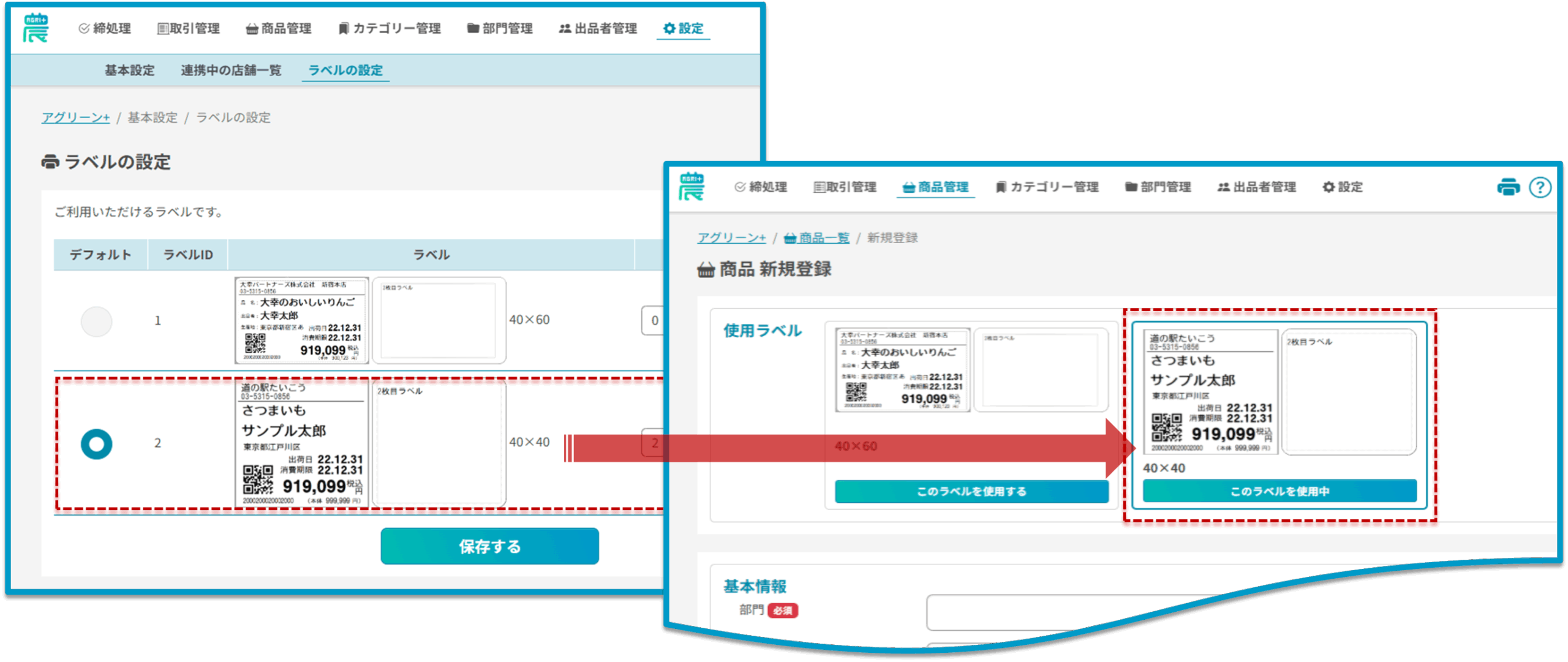Open 部門管理 in the front window menu

[1158, 187]
